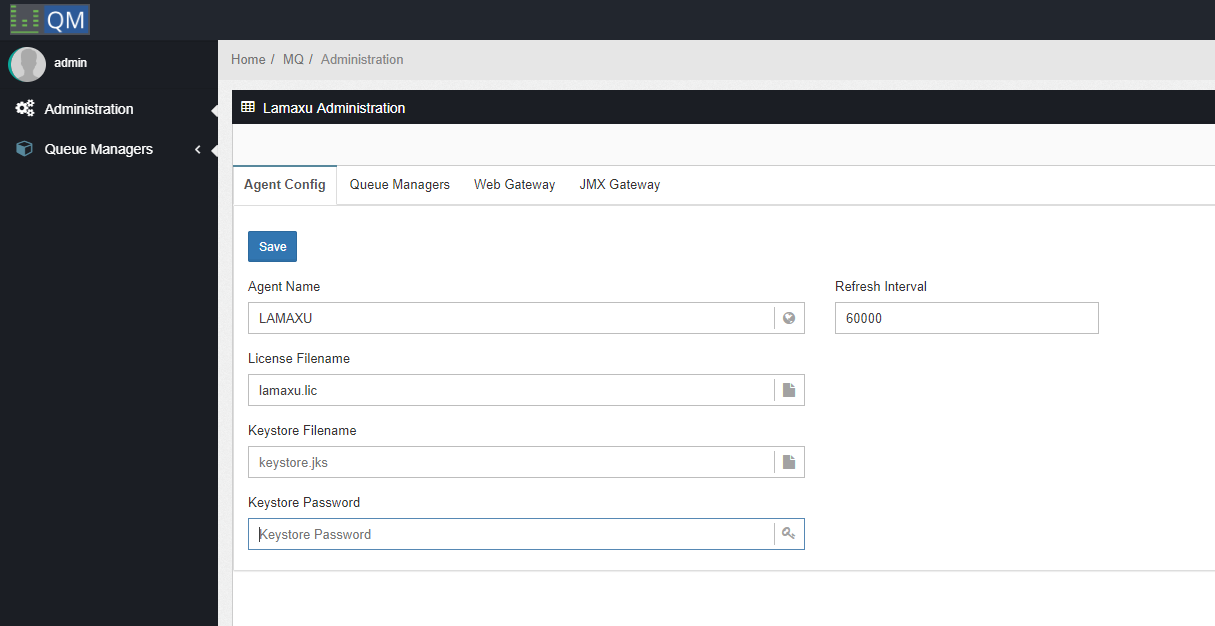Go to MQ breadcrumb link
Image resolution: width=1215 pixels, height=626 pixels.
click(x=293, y=60)
